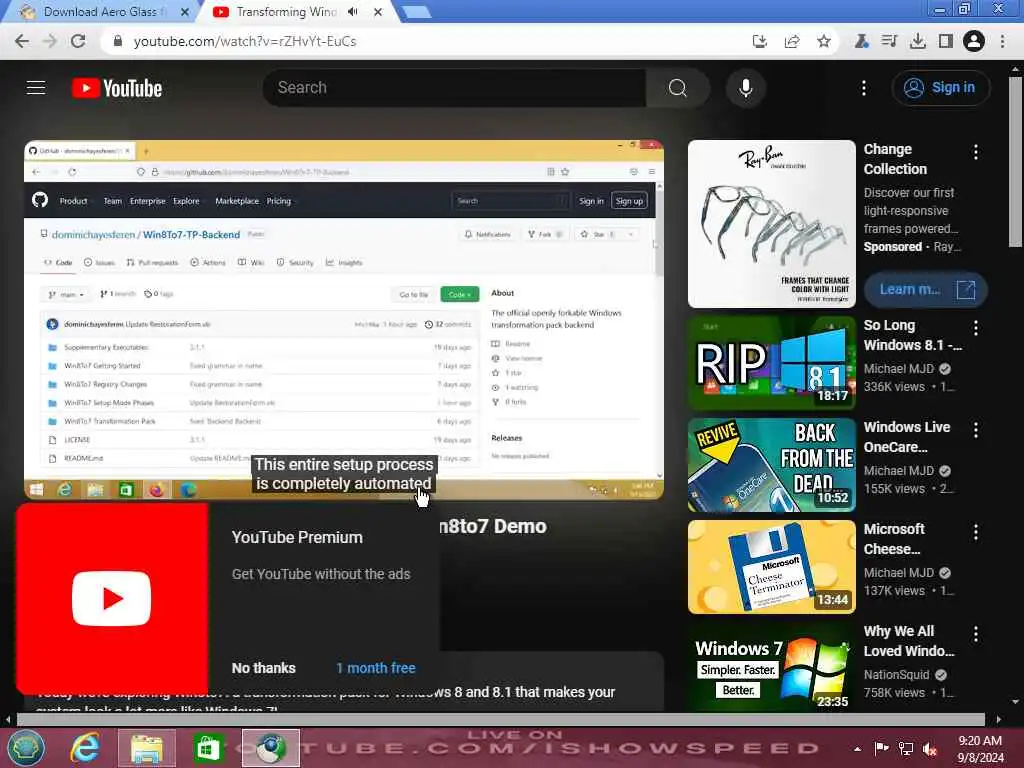Viewport: 1024px width, 768px height.
Task: Click the Windows Live OneCare title
Action: 907,437
